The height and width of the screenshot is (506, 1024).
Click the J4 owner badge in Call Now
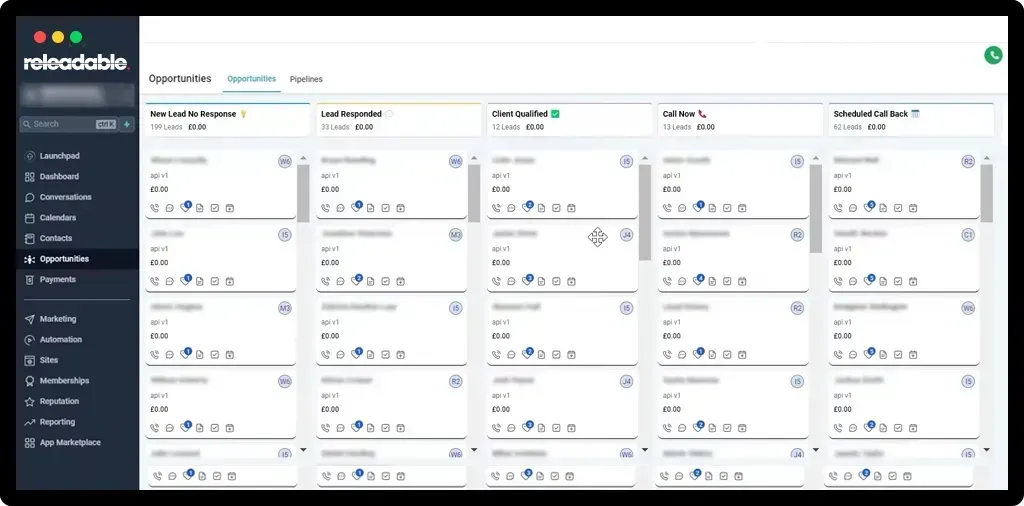click(x=797, y=454)
